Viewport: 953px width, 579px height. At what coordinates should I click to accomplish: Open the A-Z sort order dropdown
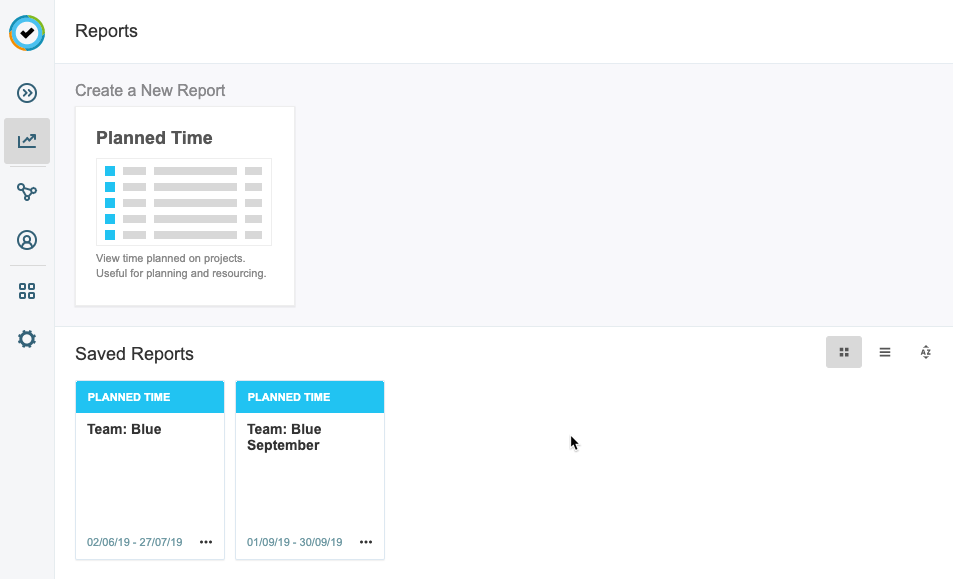(x=926, y=352)
